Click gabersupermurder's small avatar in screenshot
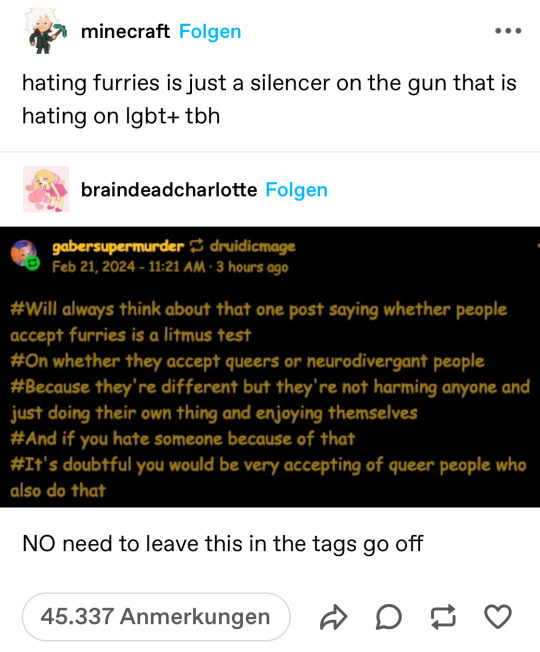The image size is (540, 652). pyautogui.click(x=25, y=254)
